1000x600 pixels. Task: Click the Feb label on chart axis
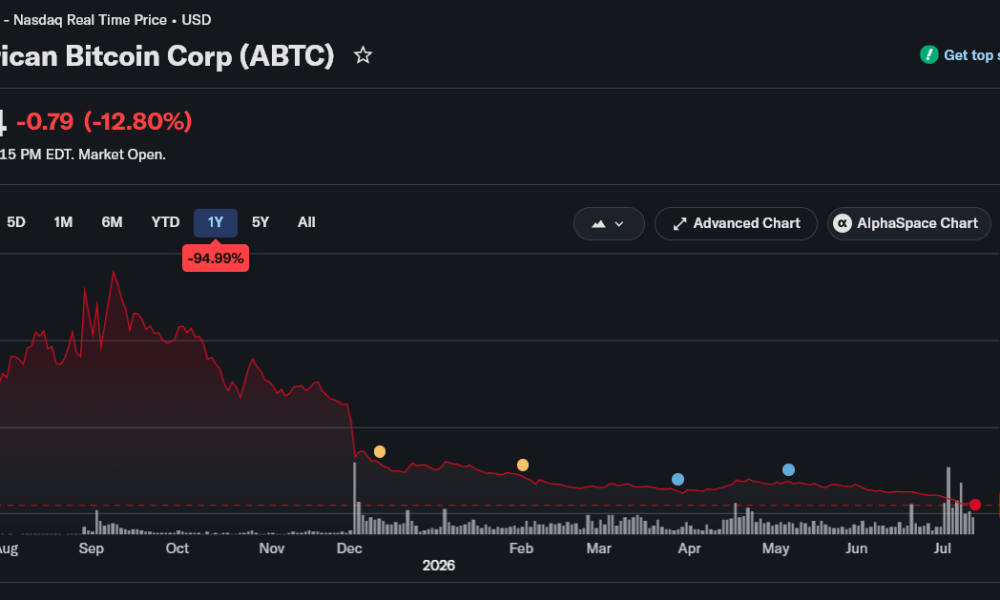(521, 548)
